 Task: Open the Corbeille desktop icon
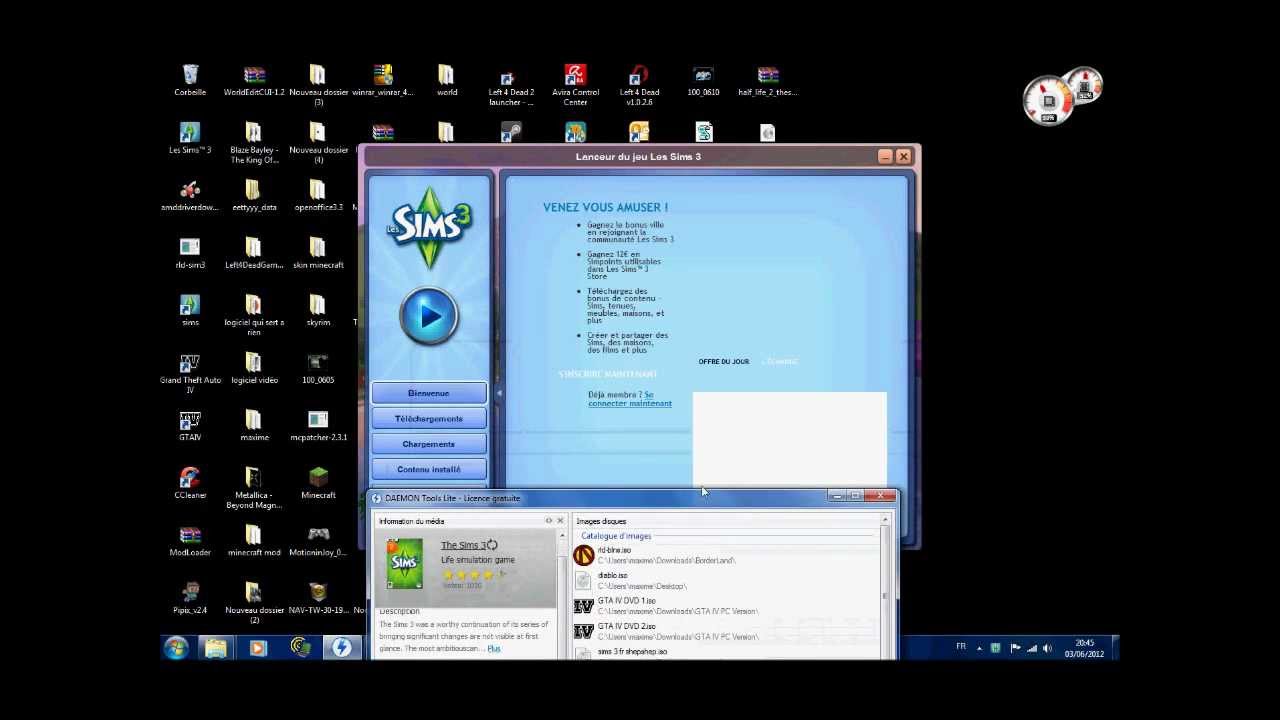(190, 81)
